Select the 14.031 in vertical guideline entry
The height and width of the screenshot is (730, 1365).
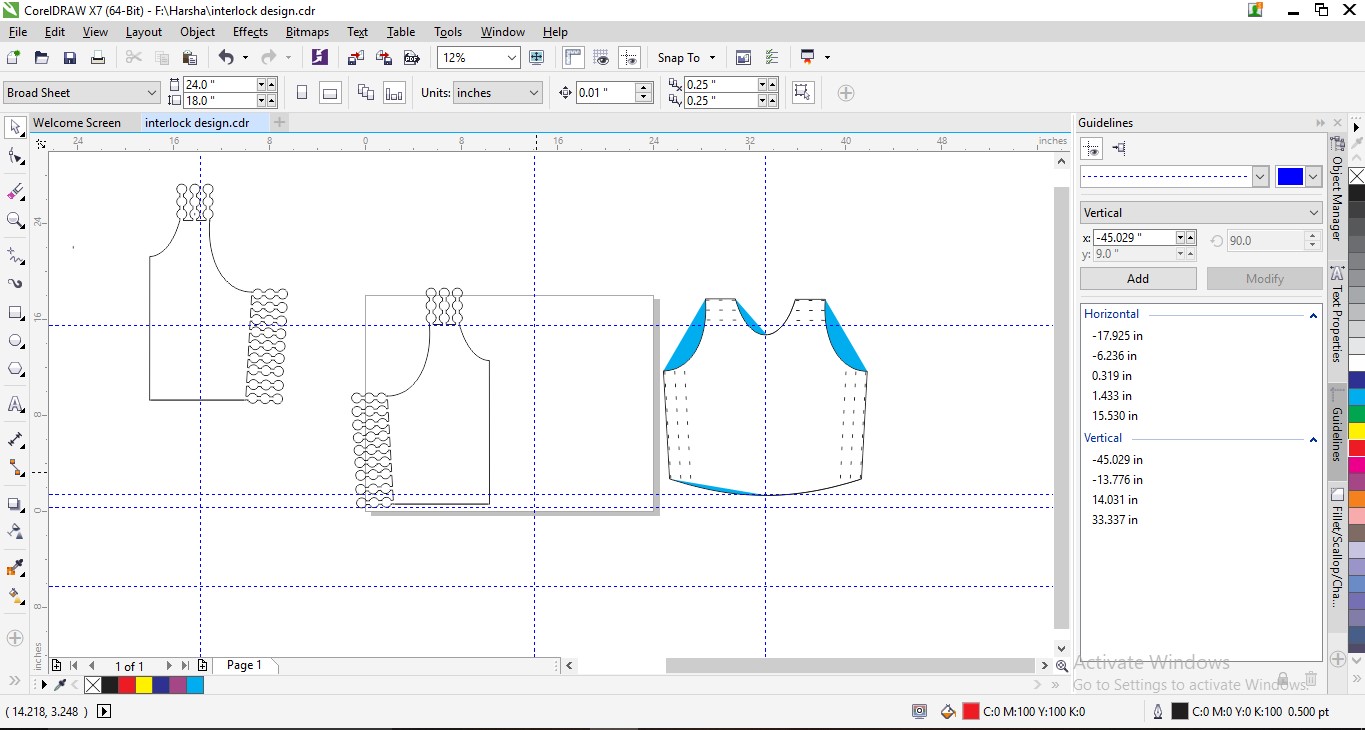(1115, 500)
